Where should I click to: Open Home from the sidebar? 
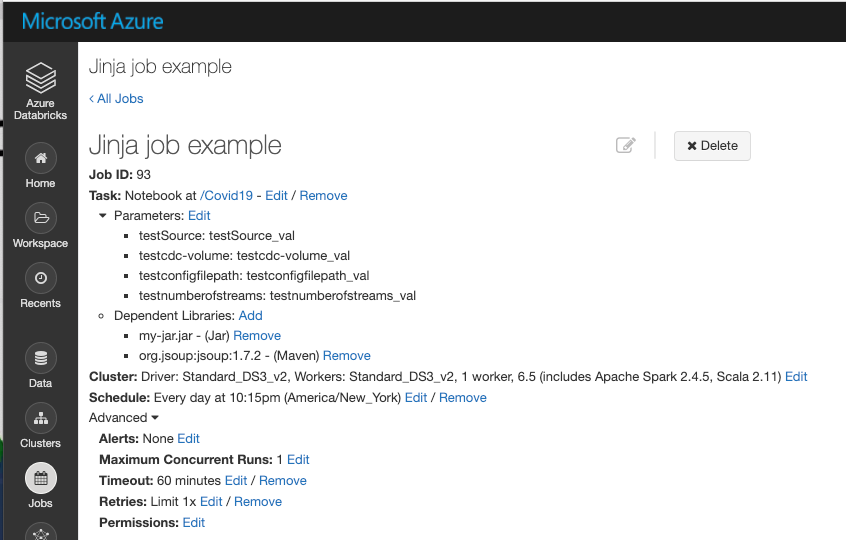pyautogui.click(x=40, y=159)
